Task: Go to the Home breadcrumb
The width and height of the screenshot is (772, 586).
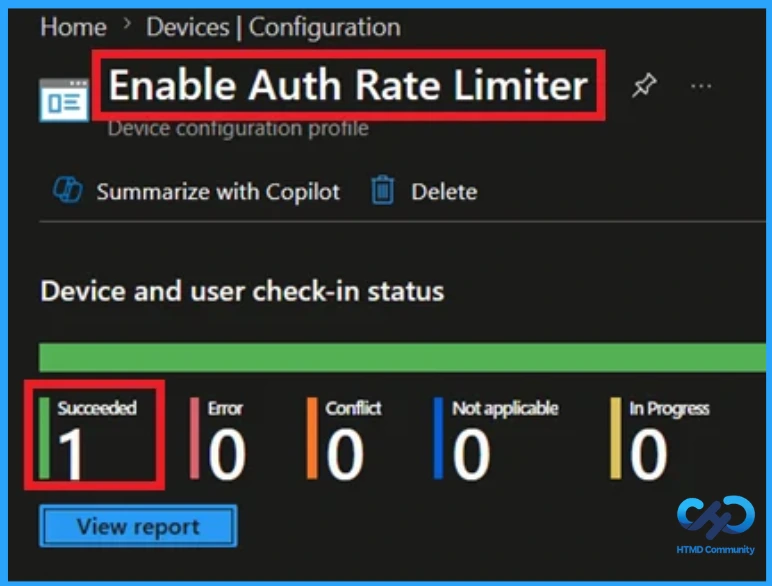Action: 73,27
